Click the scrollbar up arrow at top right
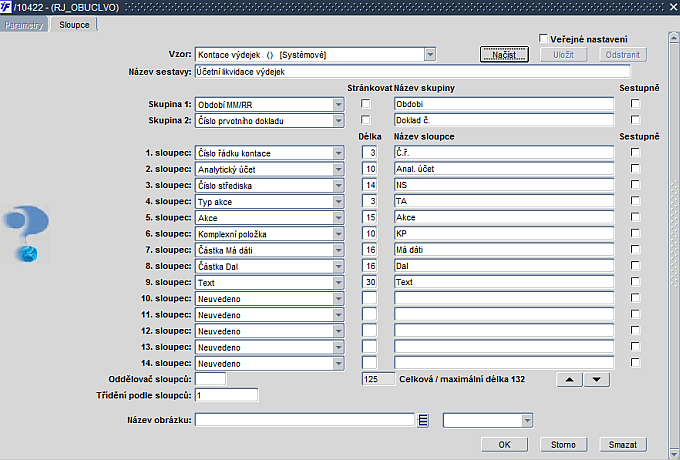This screenshot has height=460, width=680. coord(674,38)
